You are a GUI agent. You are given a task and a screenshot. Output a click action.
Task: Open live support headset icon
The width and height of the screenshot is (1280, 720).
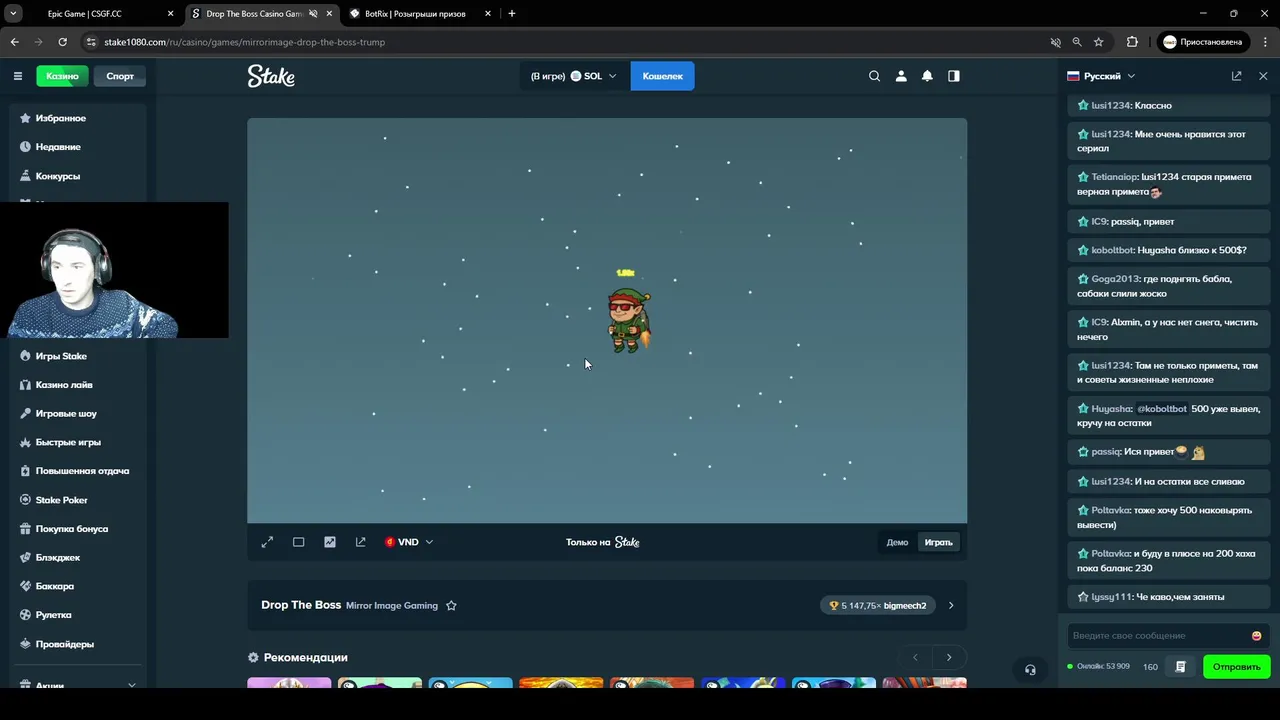[1030, 670]
